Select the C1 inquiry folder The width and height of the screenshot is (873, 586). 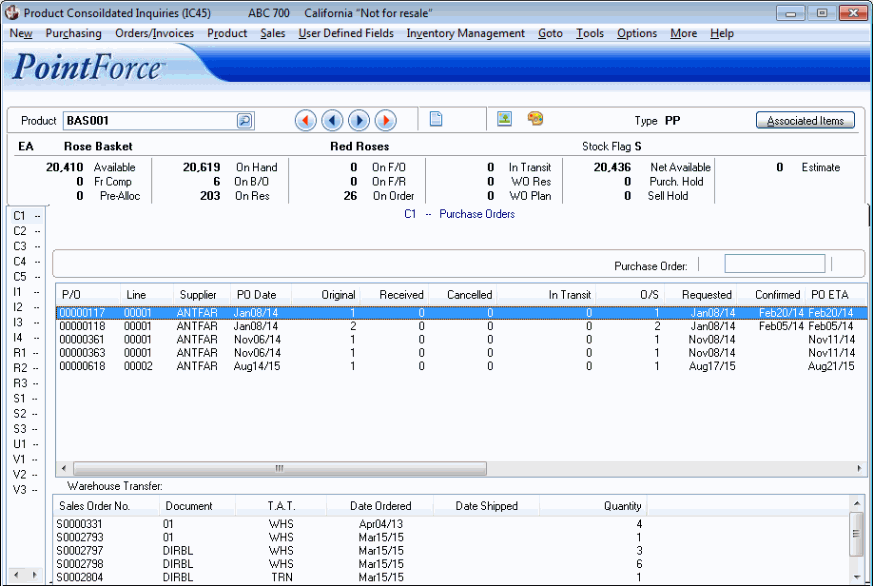(26, 216)
